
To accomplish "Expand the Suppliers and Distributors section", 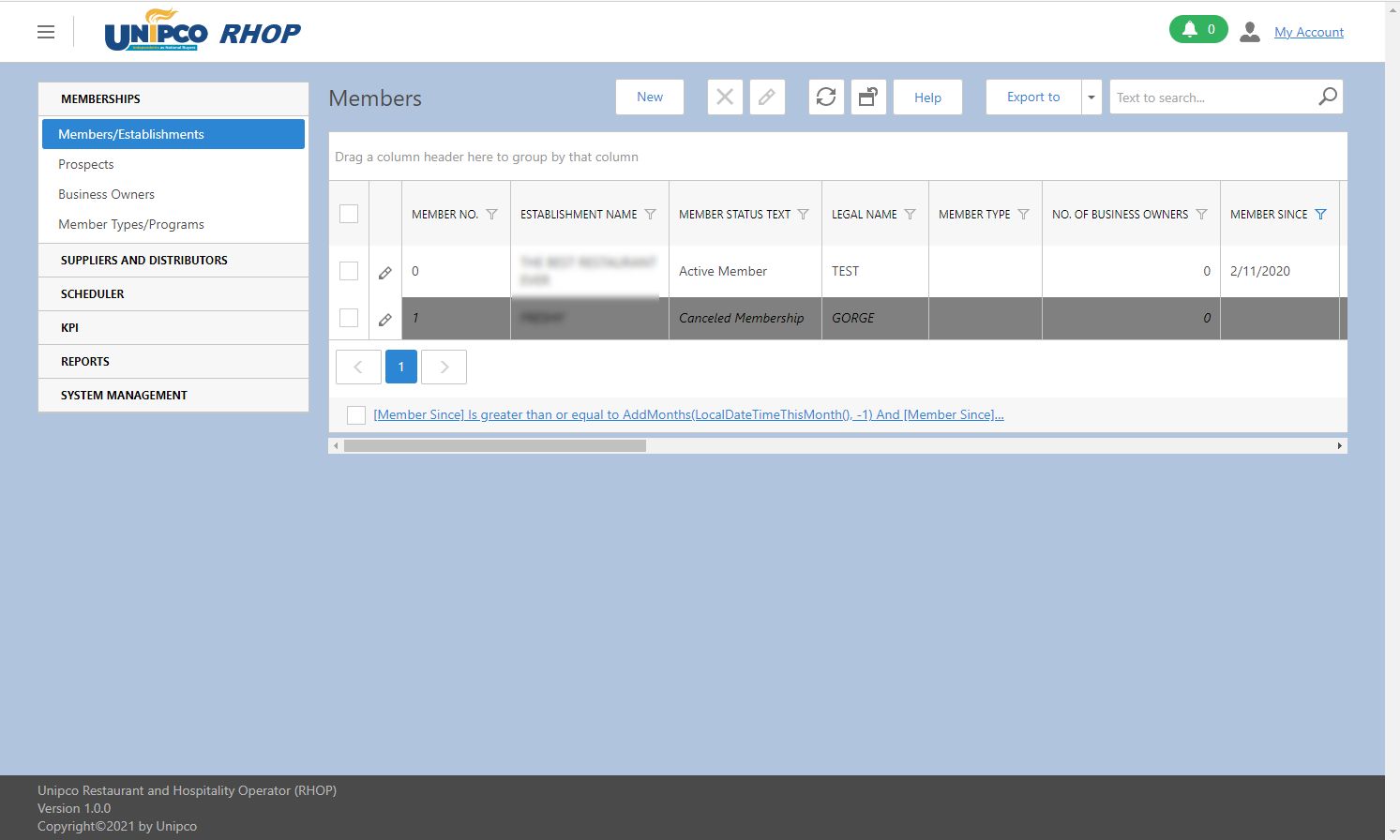I will pos(144,261).
